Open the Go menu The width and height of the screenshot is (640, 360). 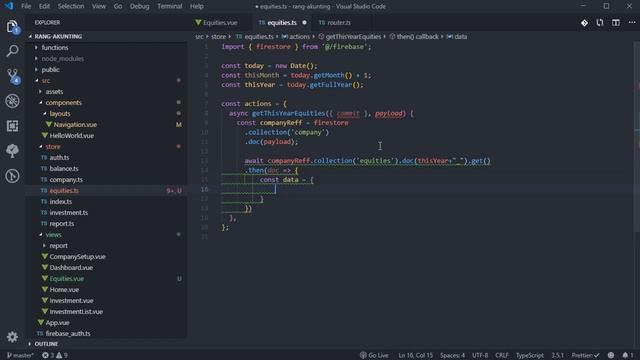click(118, 6)
